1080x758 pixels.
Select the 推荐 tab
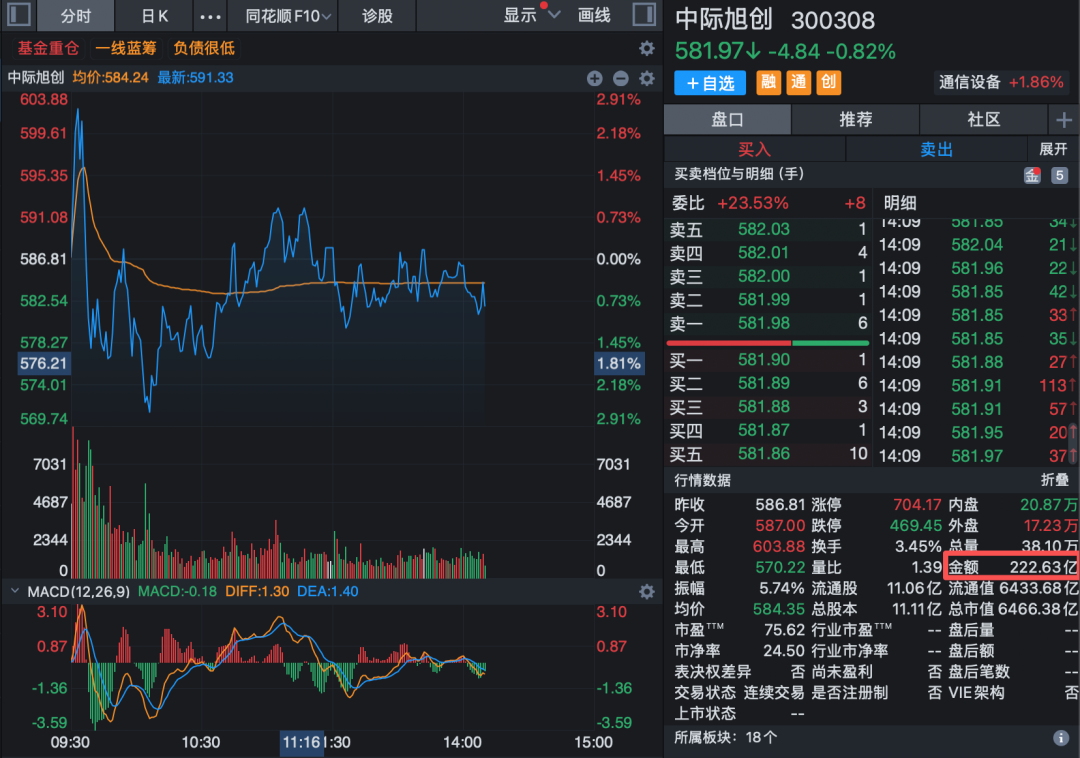click(856, 119)
